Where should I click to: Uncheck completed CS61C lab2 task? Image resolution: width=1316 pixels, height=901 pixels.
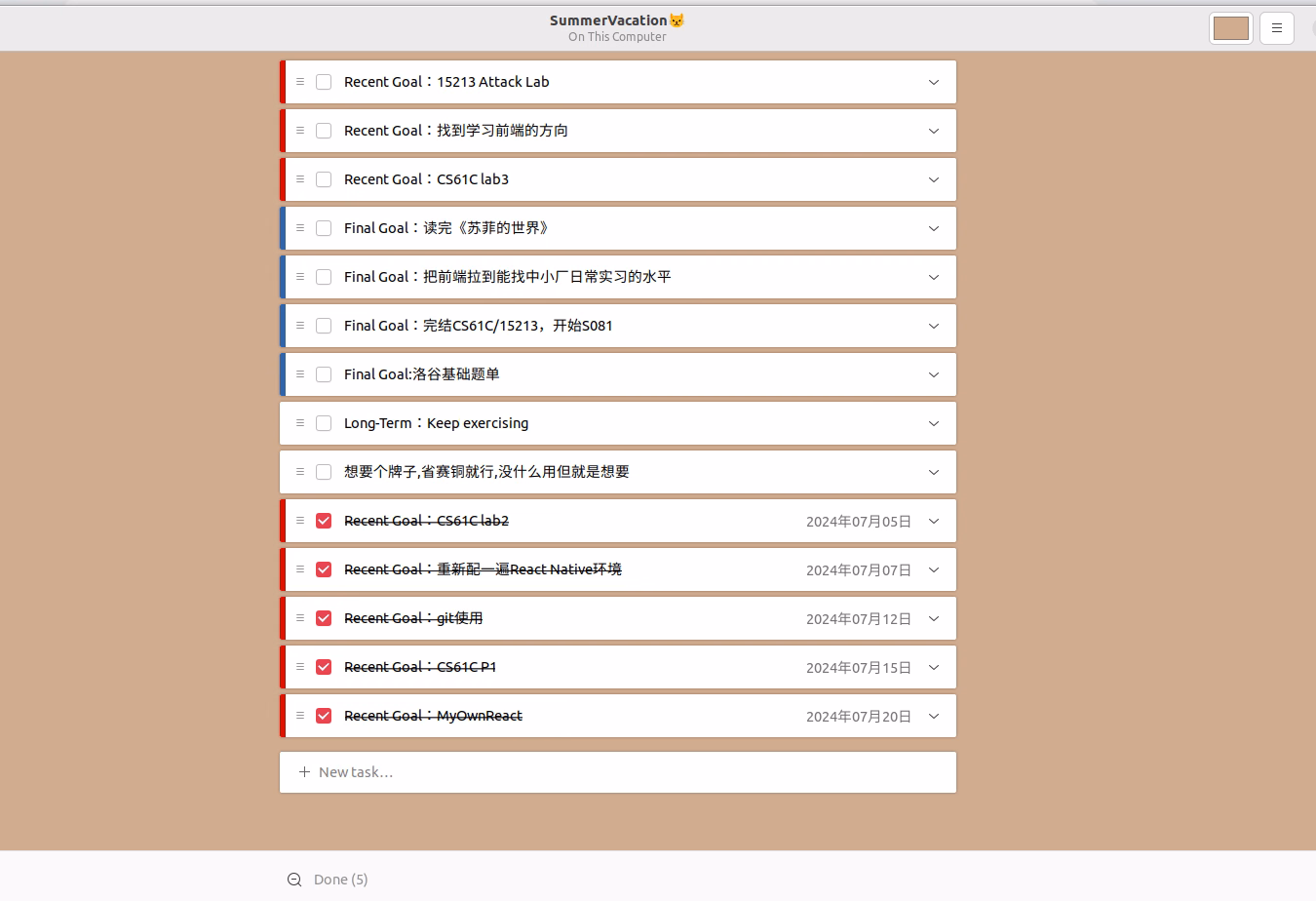tap(324, 521)
